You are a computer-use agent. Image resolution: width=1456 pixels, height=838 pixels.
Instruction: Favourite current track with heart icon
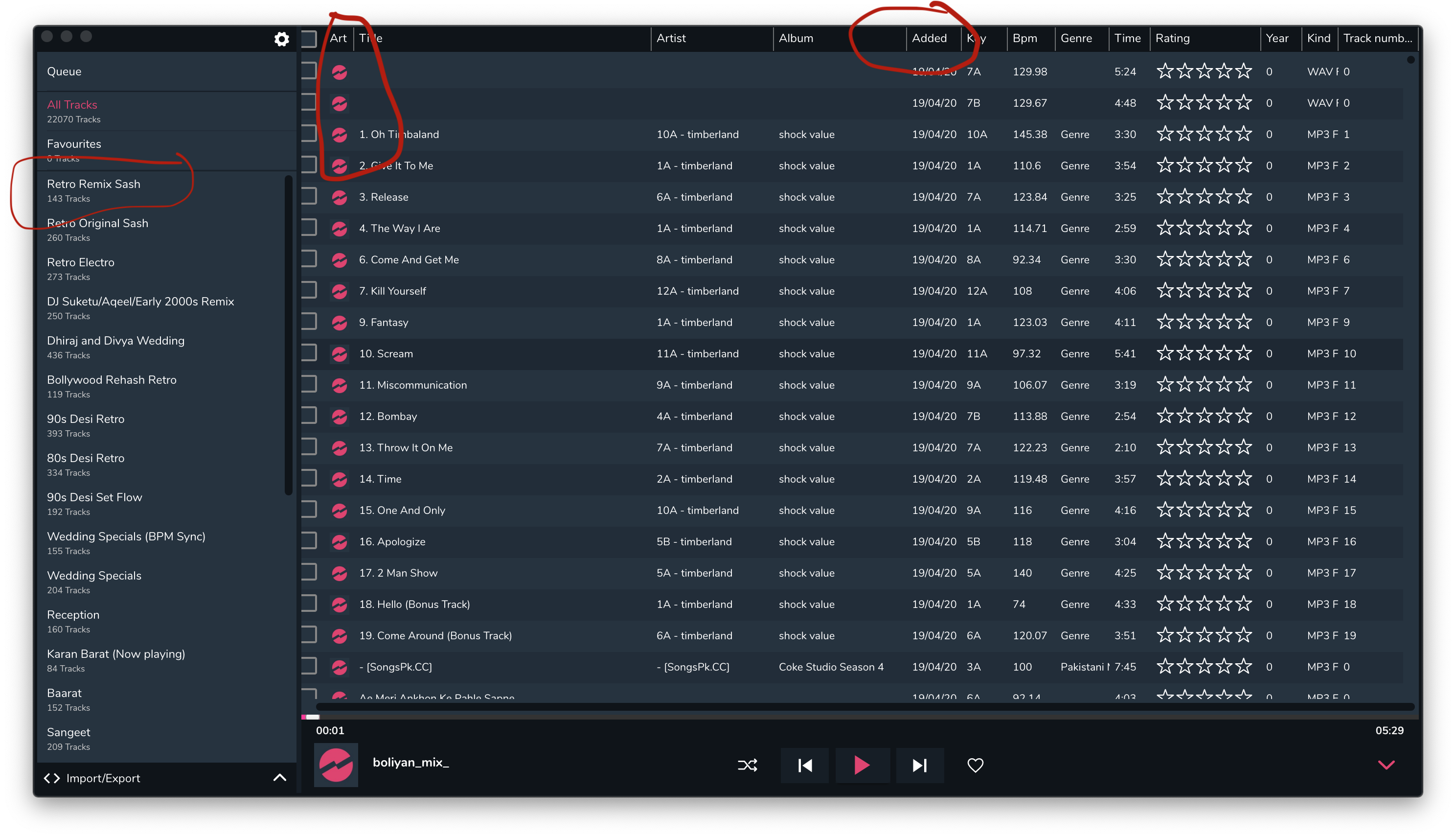[975, 765]
